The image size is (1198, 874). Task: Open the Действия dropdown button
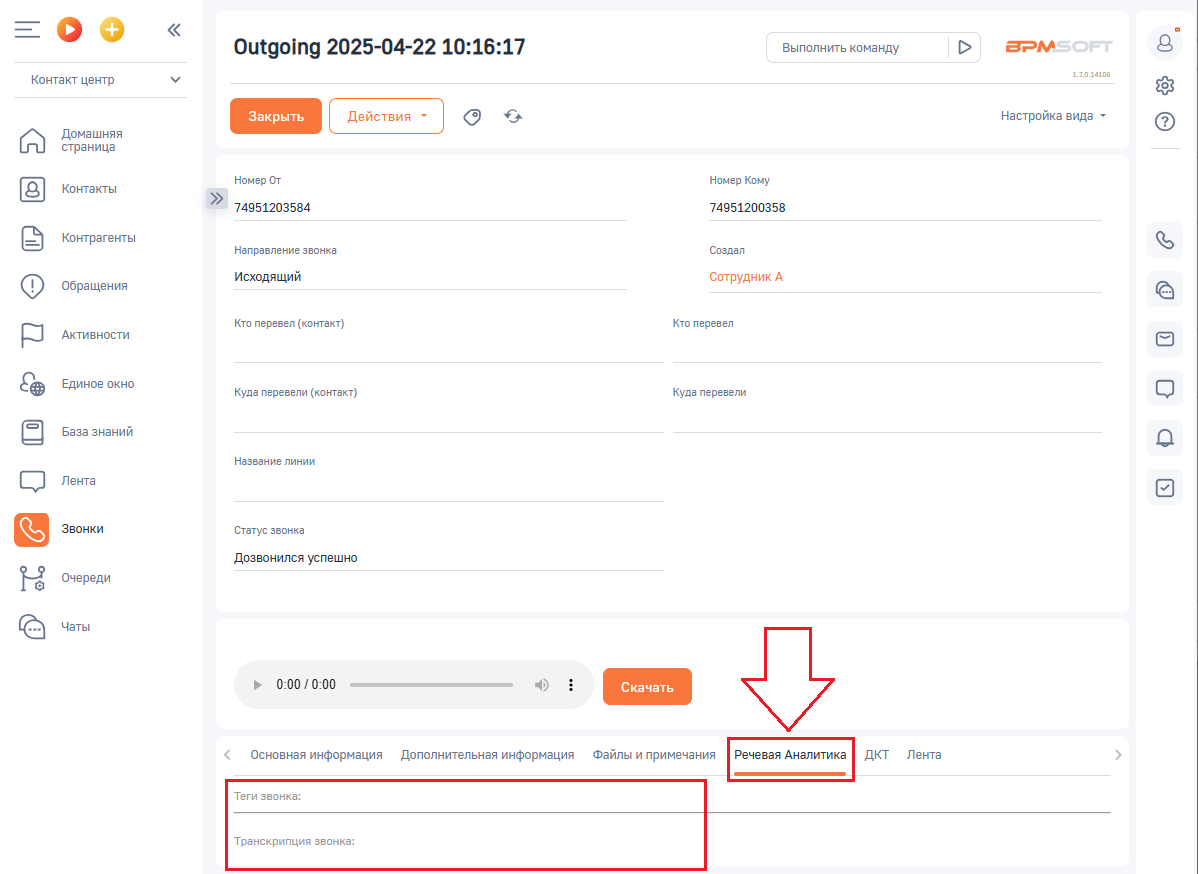coord(387,116)
